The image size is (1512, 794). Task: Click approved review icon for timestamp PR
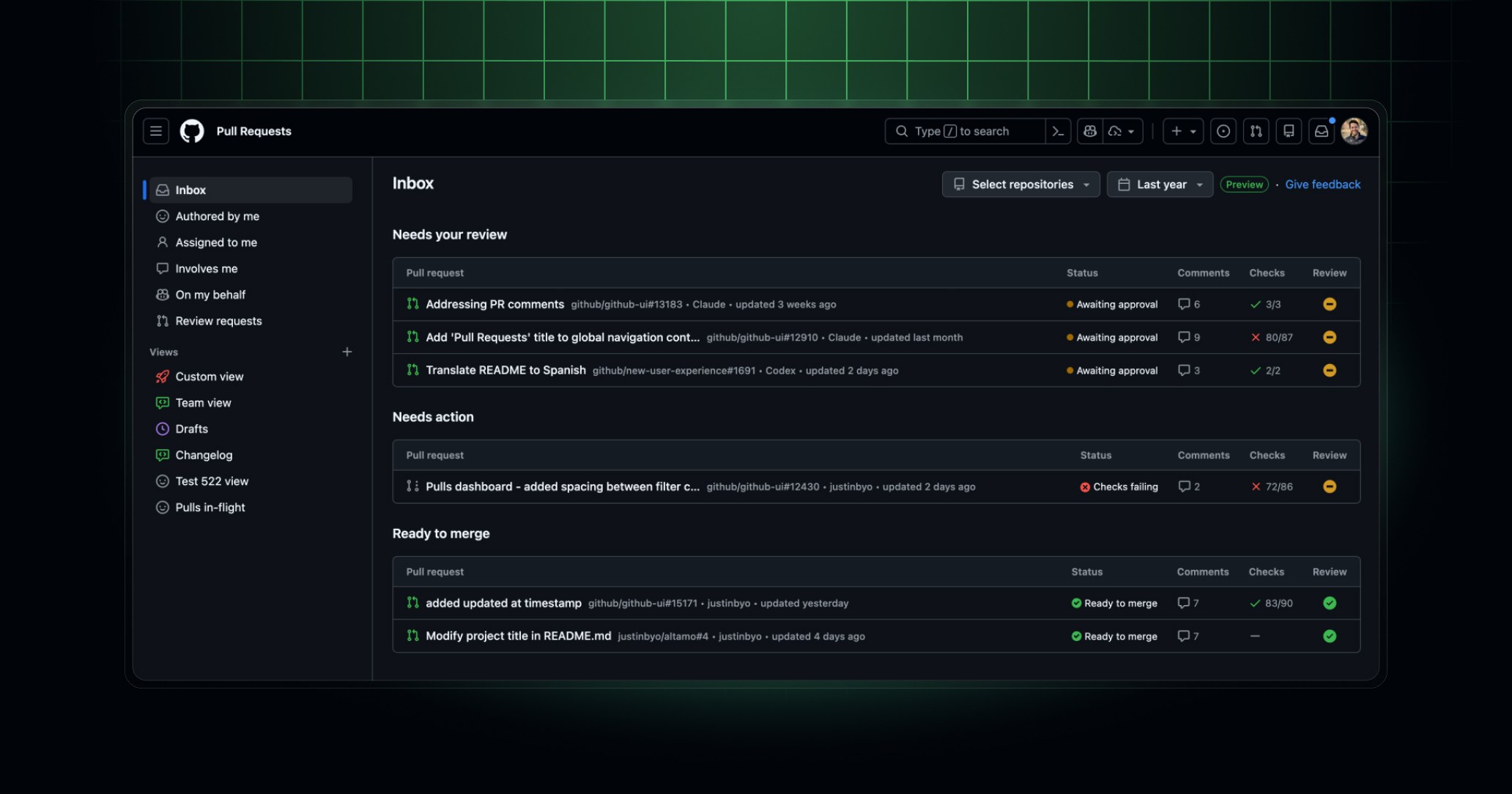click(x=1330, y=603)
